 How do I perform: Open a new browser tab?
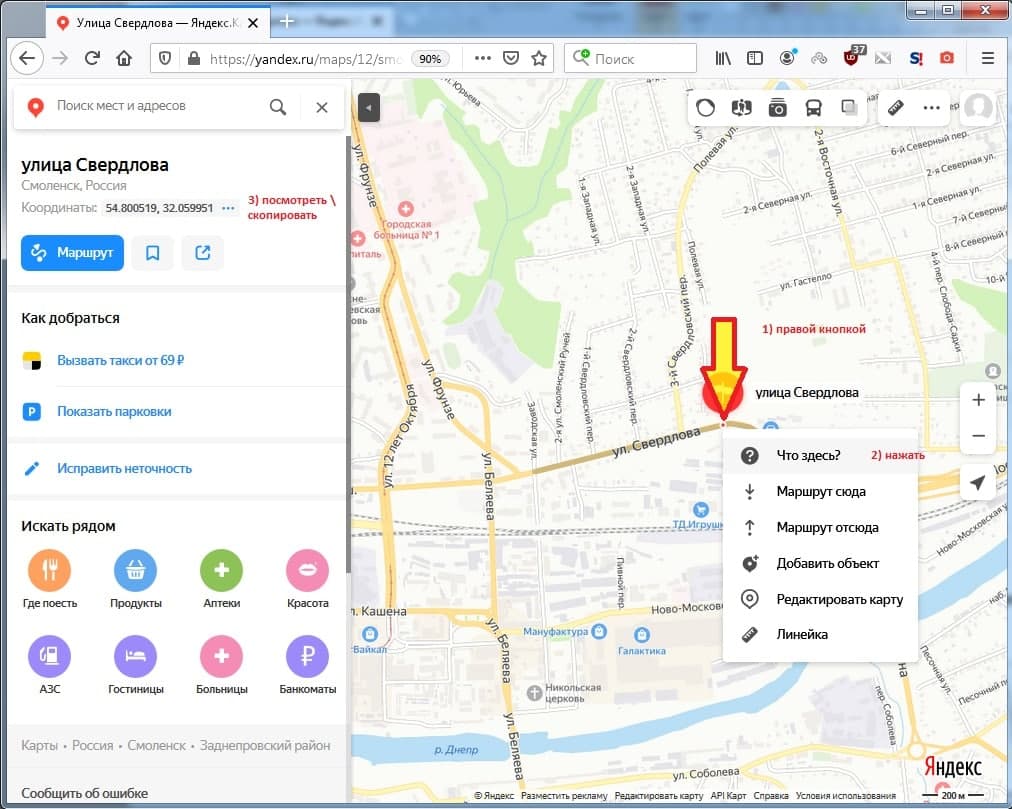tap(287, 22)
